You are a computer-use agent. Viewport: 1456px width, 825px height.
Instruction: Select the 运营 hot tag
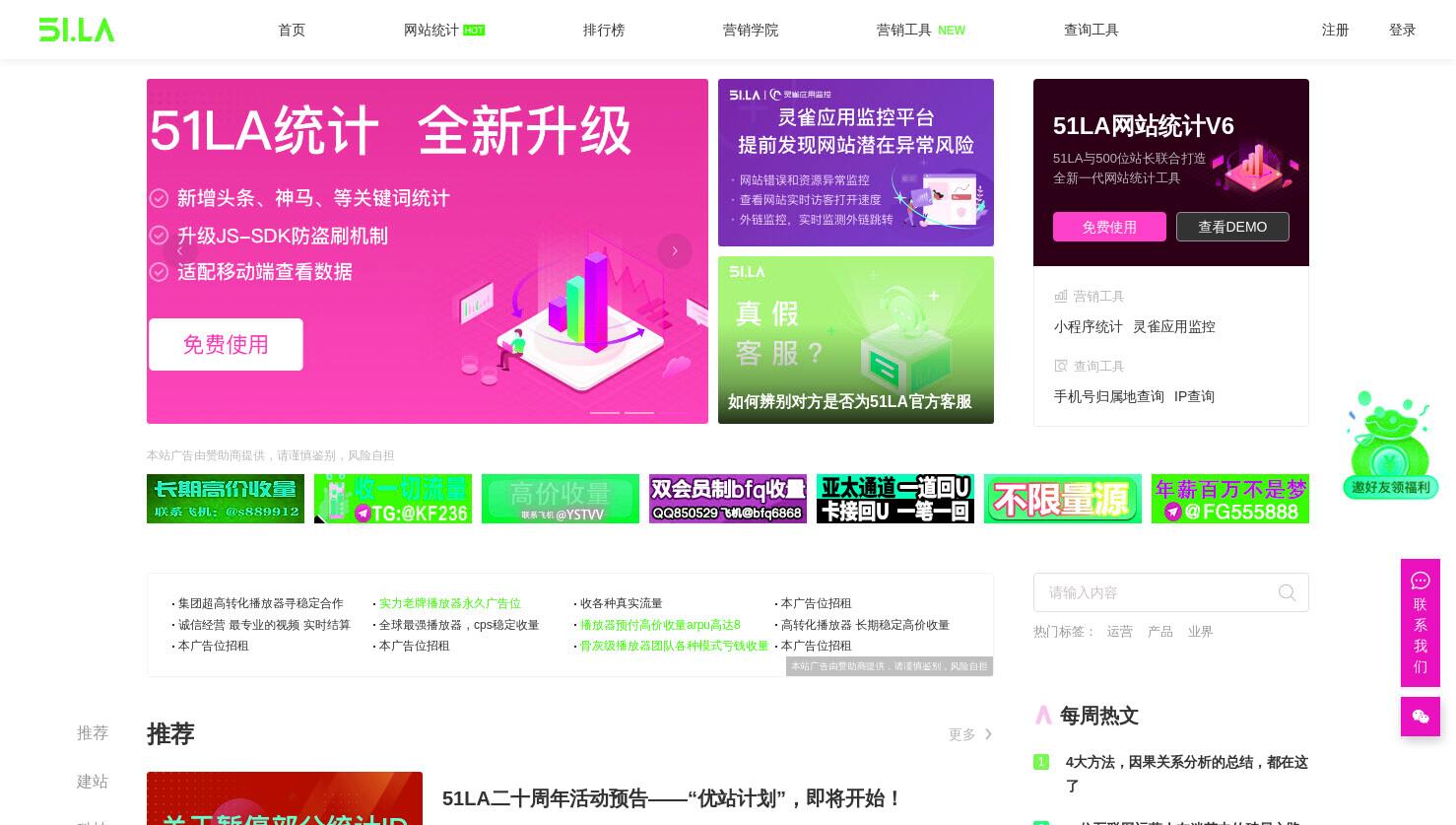pyautogui.click(x=1120, y=632)
